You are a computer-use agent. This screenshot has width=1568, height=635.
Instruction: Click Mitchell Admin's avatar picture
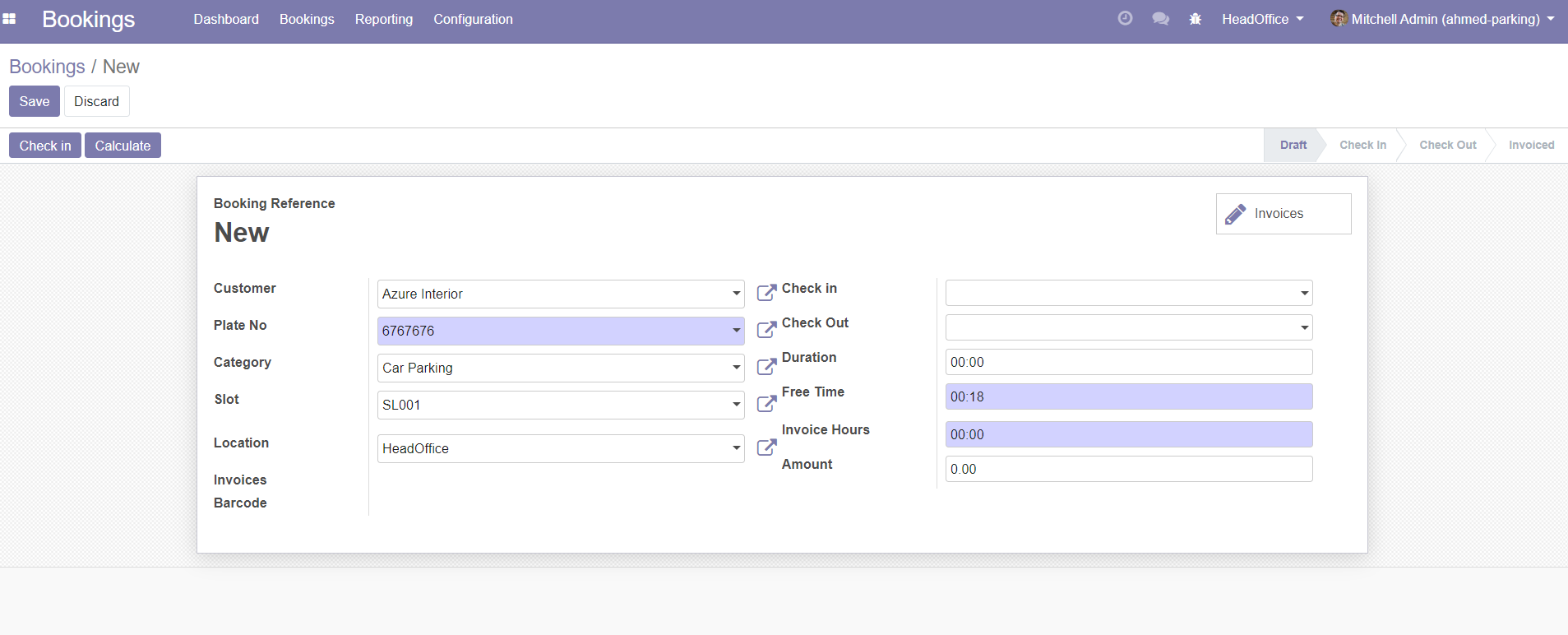coord(1339,18)
